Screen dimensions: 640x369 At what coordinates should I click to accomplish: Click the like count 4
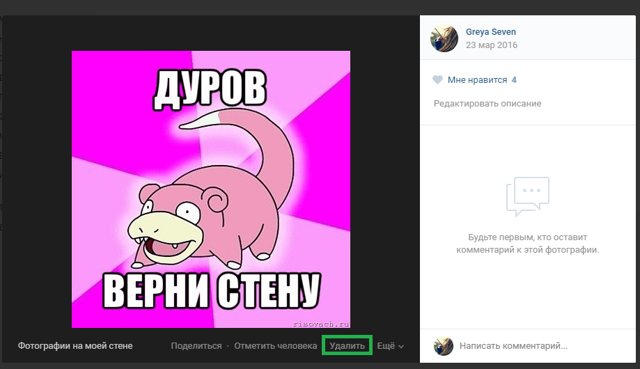pyautogui.click(x=514, y=80)
